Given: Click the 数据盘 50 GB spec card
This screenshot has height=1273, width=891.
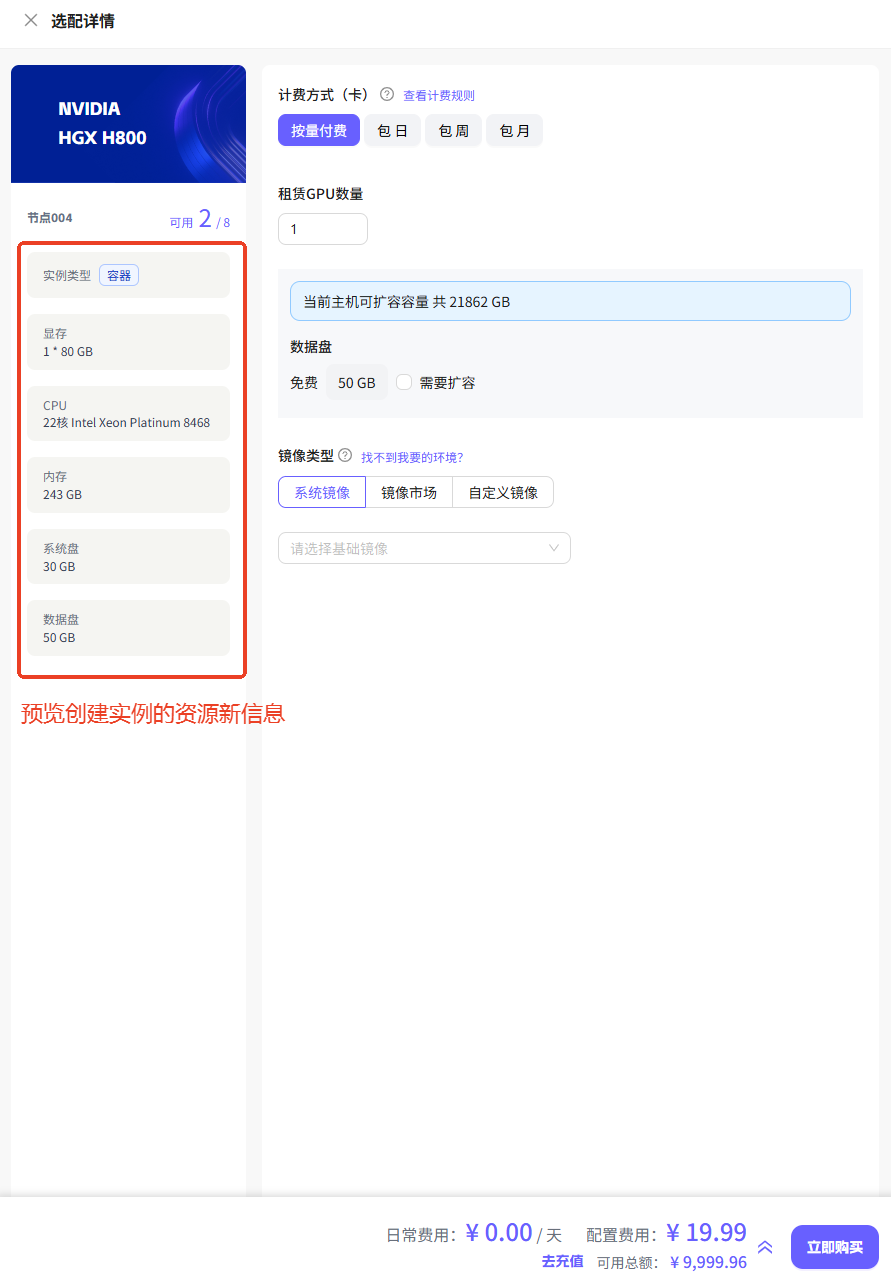Looking at the screenshot, I should coord(128,628).
